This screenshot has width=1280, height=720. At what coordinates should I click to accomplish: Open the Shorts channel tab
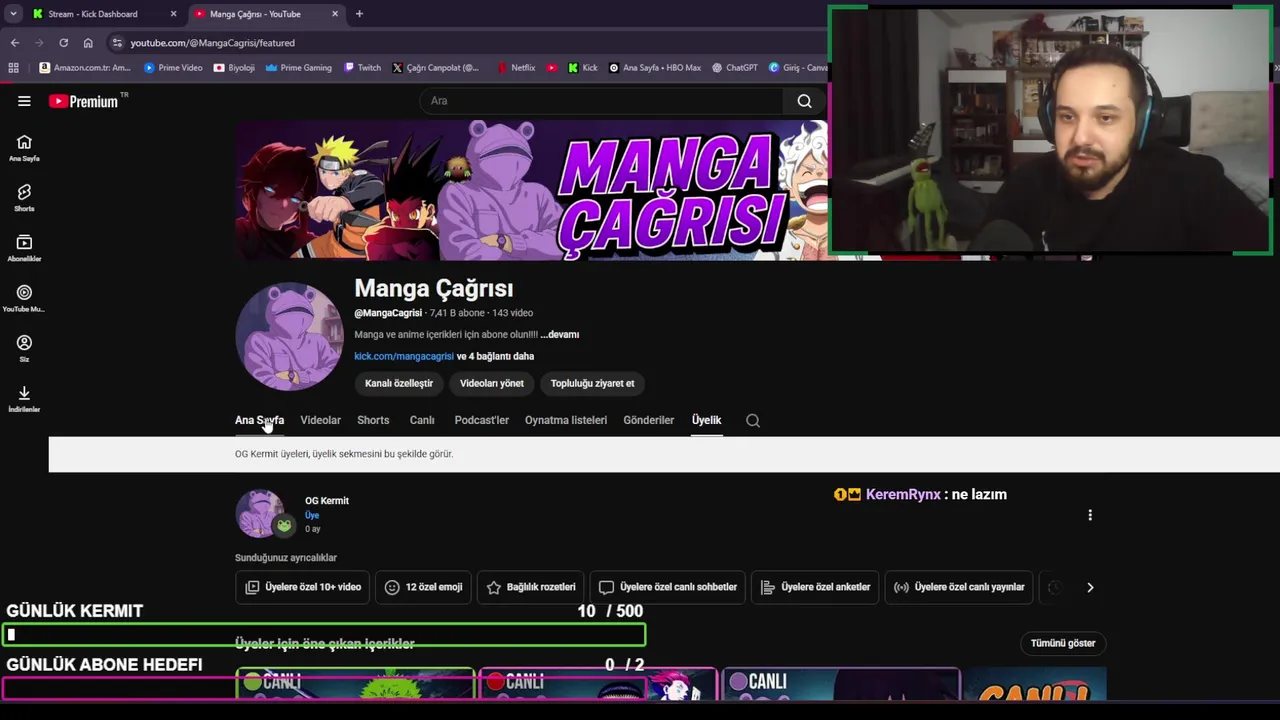[373, 420]
